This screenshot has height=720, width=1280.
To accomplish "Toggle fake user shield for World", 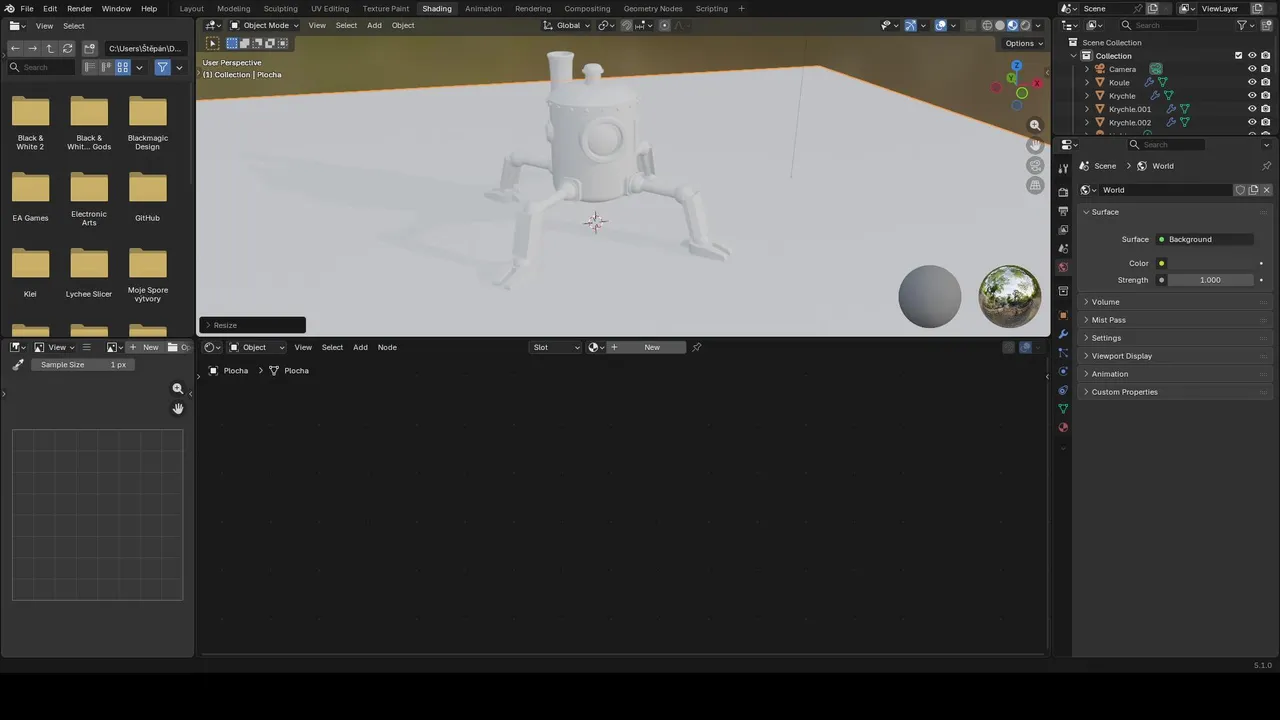I will coord(1240,190).
